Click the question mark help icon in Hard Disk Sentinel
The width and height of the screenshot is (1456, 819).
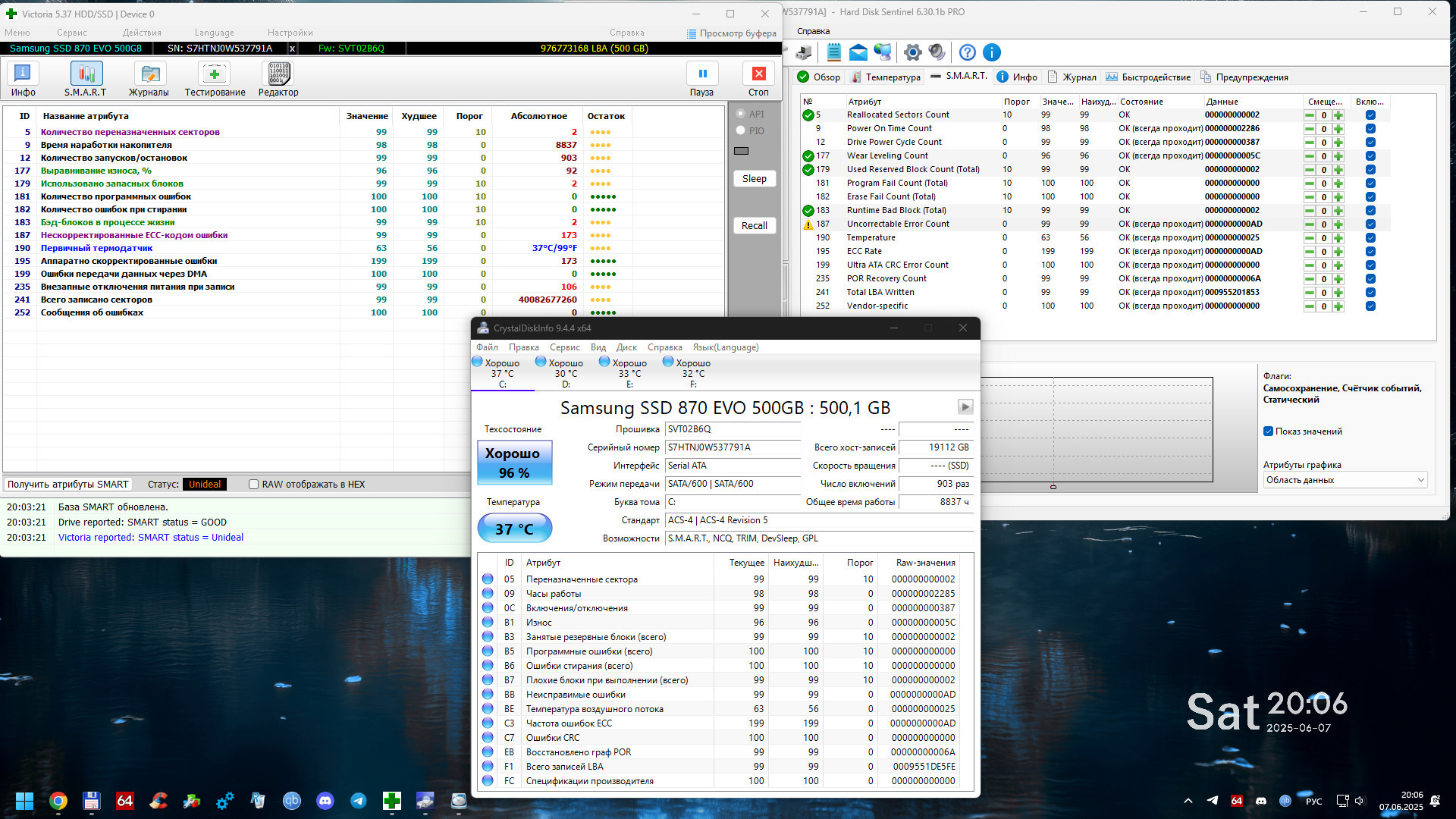(967, 52)
